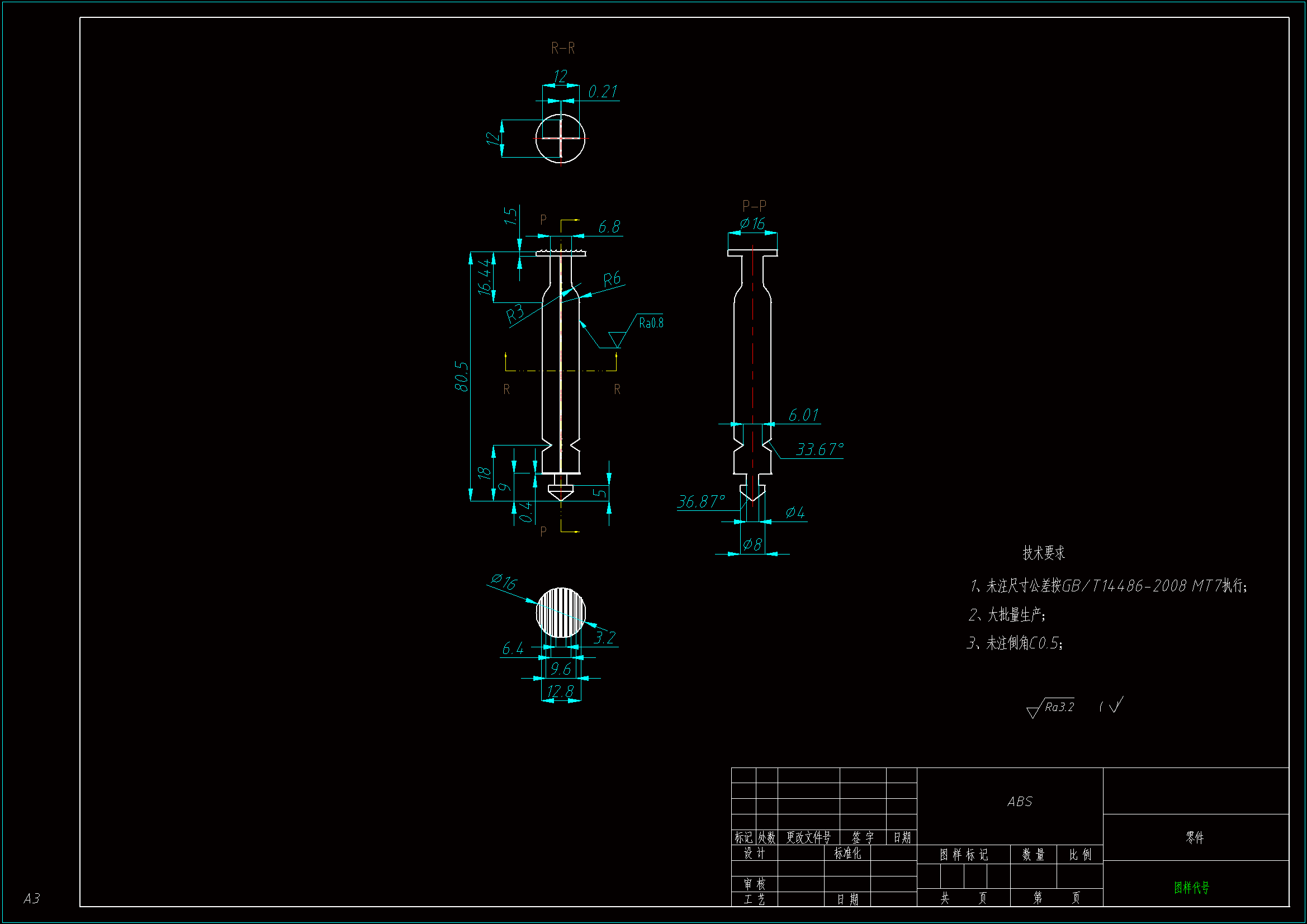Screen dimensions: 1307x924
Task: Click the 技术要求 heading text
Action: tap(1043, 553)
